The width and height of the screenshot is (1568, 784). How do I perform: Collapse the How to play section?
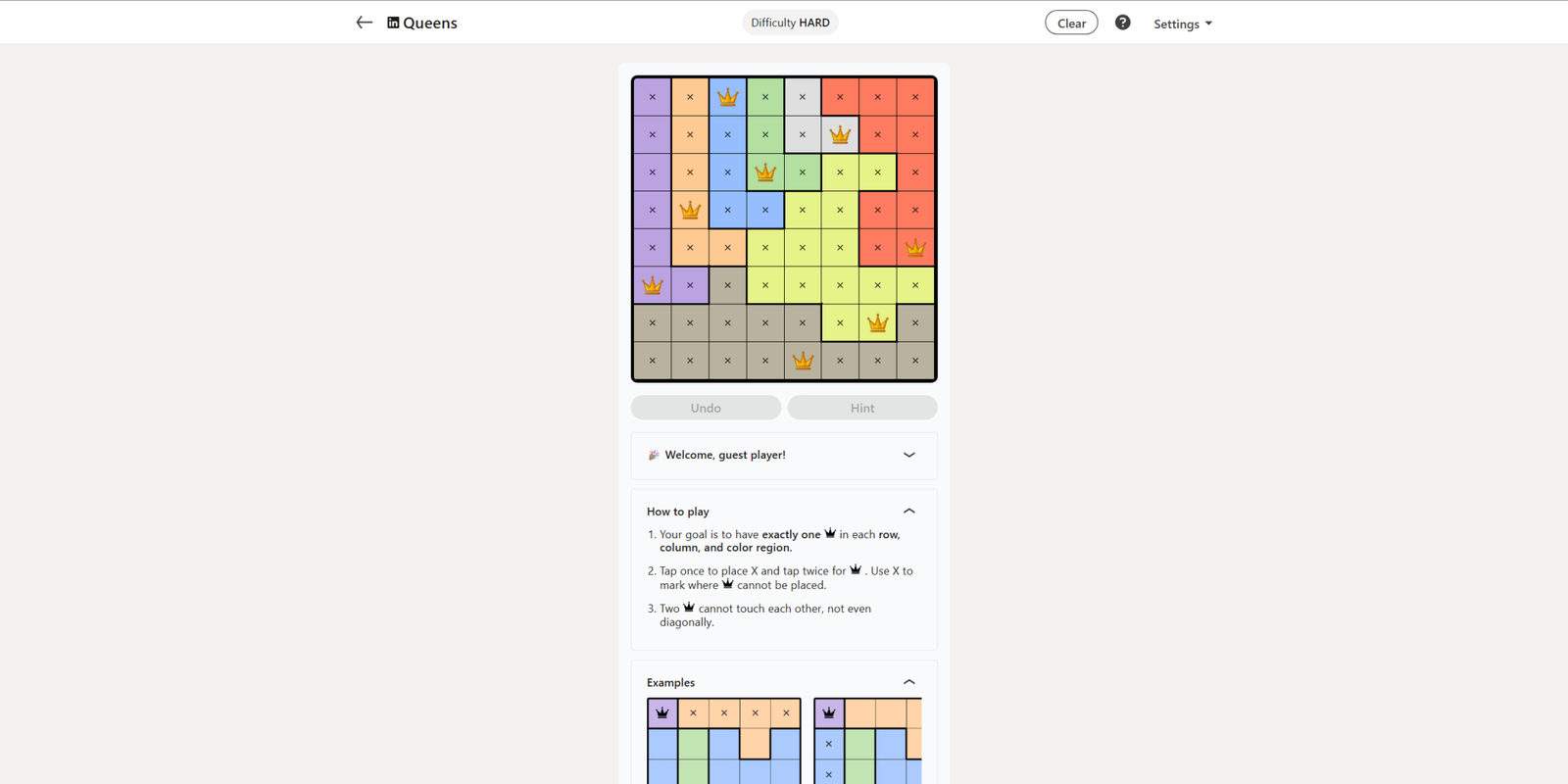(908, 511)
